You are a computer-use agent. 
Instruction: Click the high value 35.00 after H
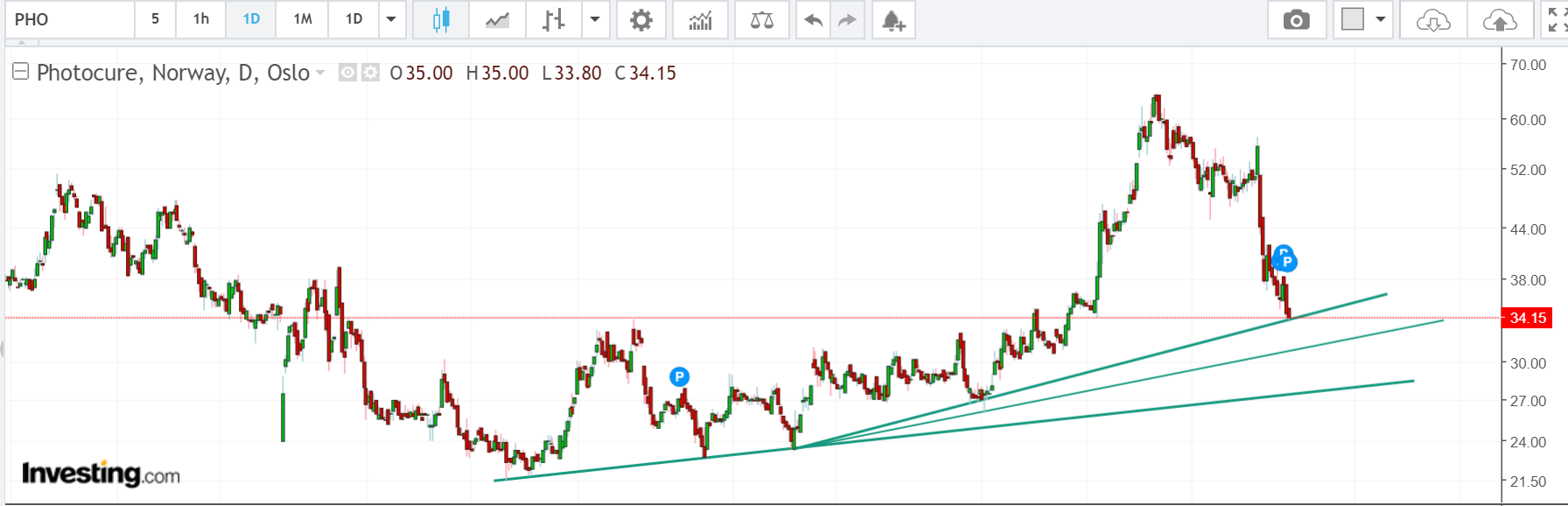pos(505,73)
